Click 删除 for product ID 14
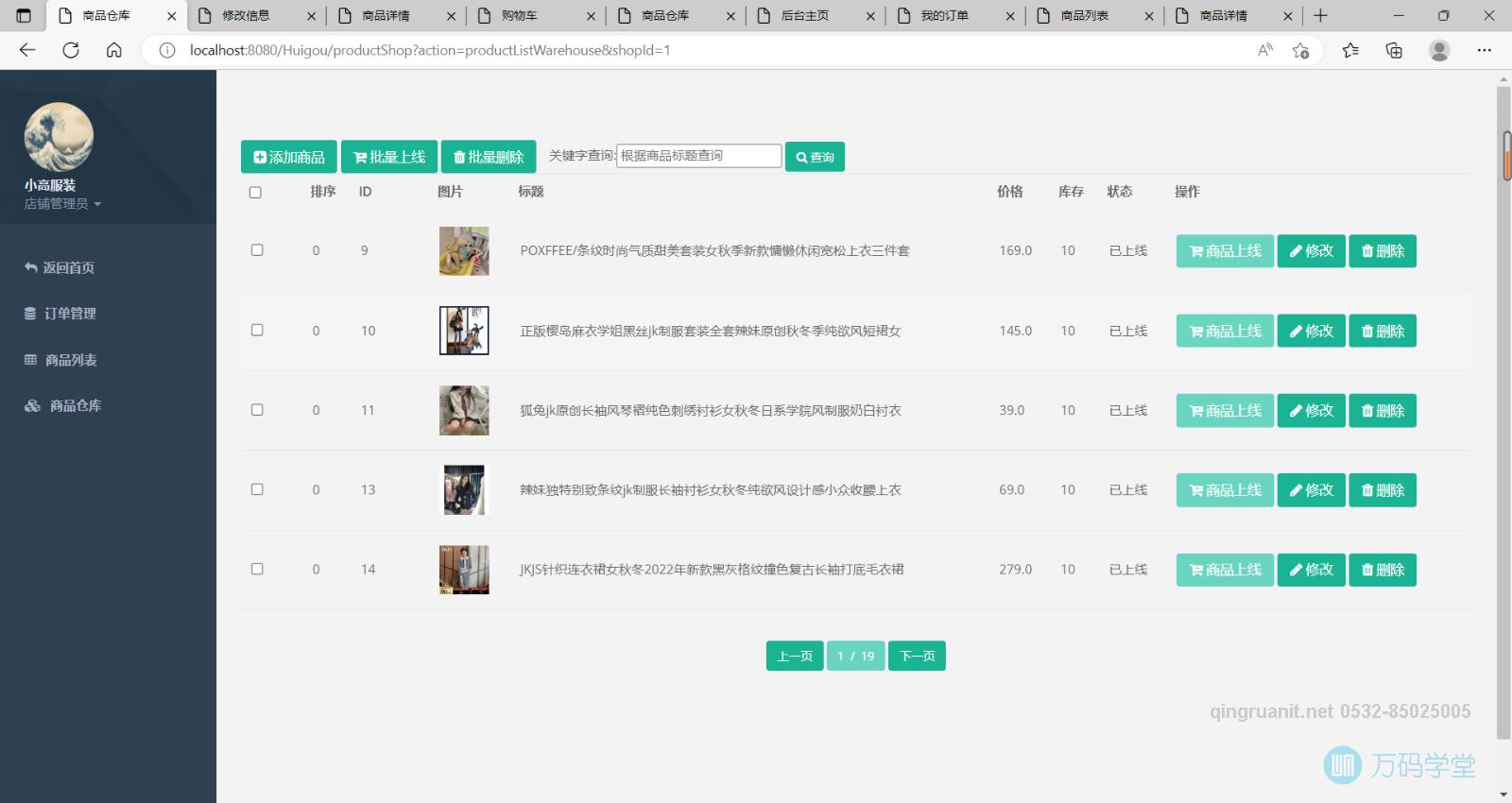The height and width of the screenshot is (803, 1512). (x=1383, y=570)
